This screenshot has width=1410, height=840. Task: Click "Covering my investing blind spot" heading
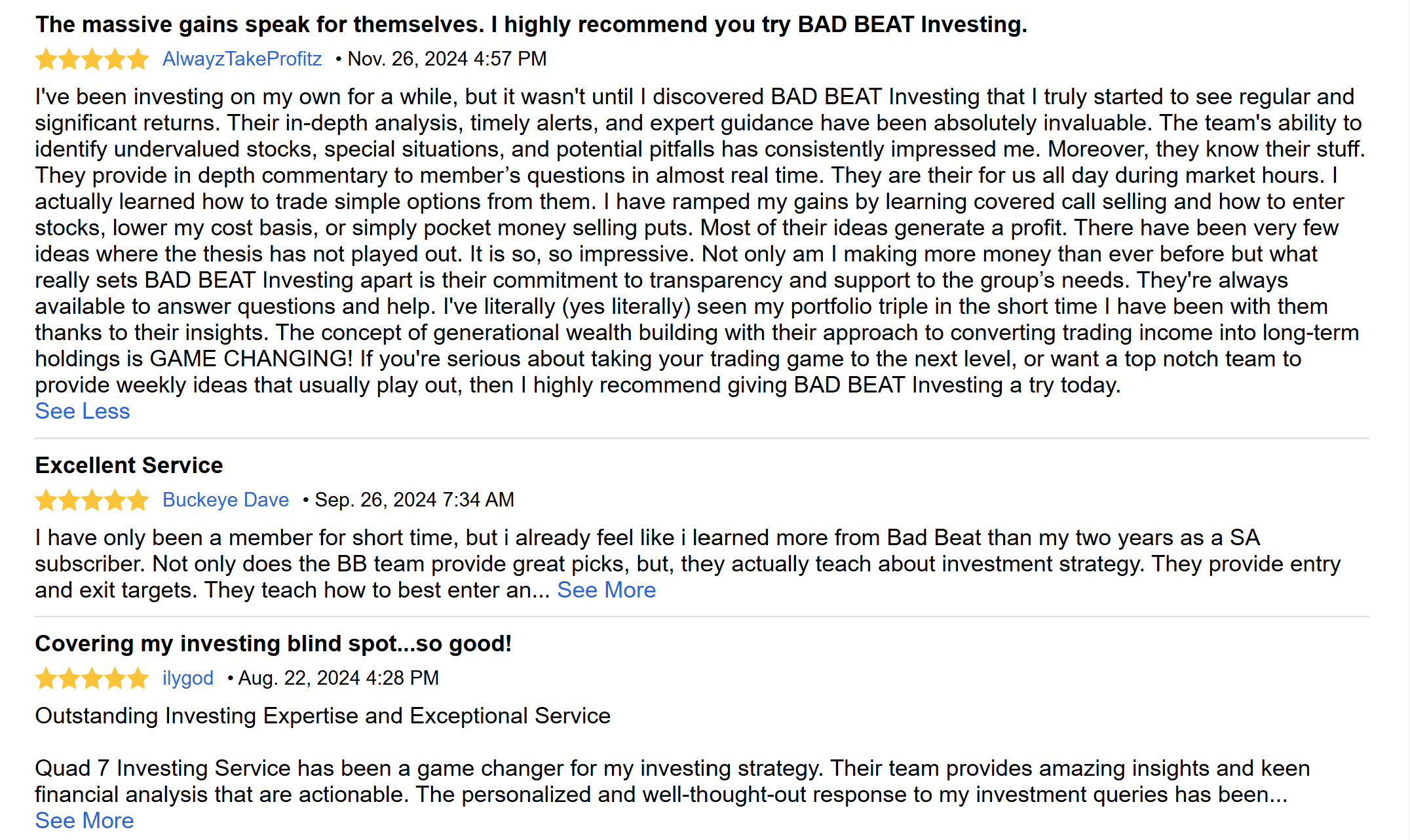273,644
